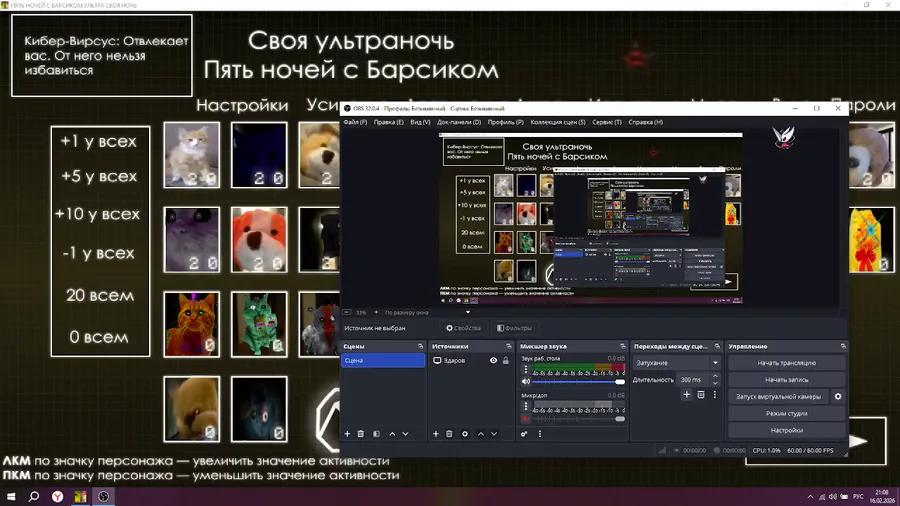Unmute the Микрофон channel

526,419
